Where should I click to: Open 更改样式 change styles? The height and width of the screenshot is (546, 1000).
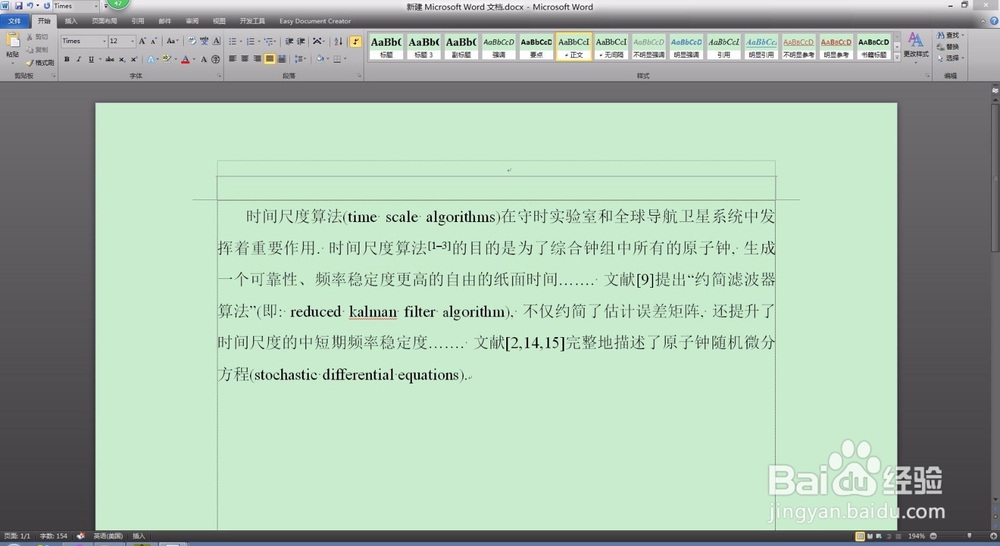coord(916,46)
